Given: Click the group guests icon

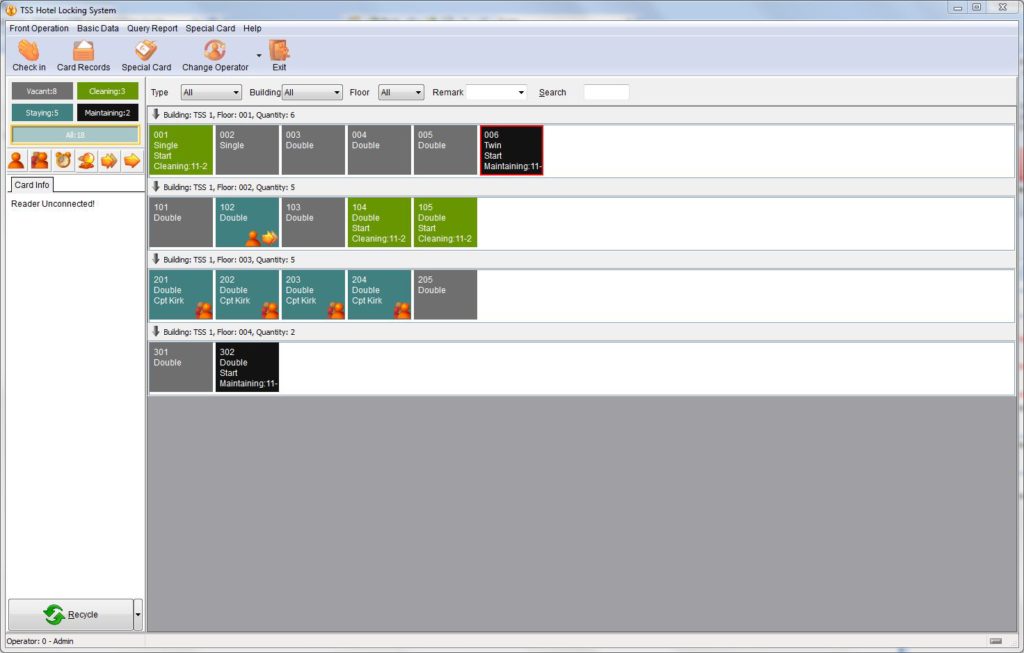Looking at the screenshot, I should click(39, 161).
